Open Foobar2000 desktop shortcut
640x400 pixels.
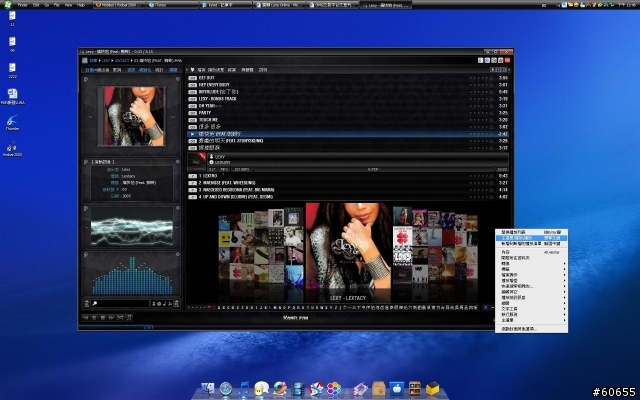click(x=12, y=149)
